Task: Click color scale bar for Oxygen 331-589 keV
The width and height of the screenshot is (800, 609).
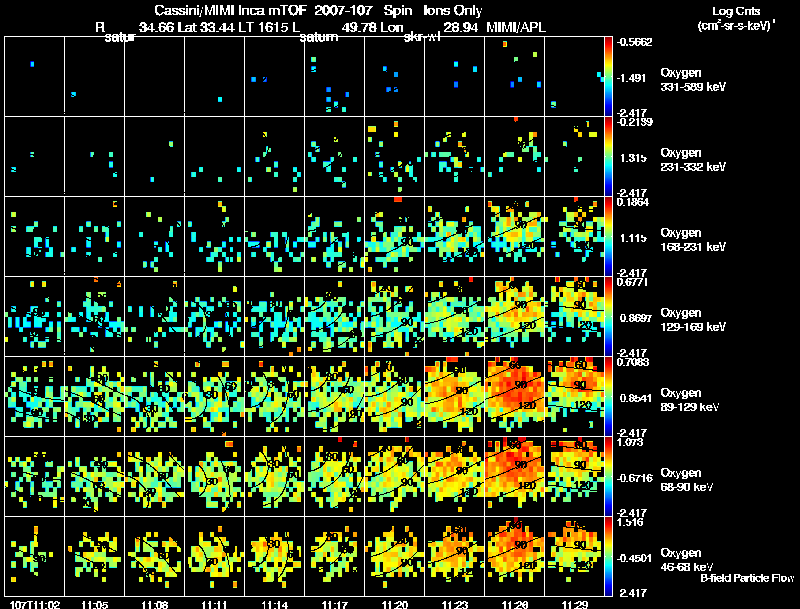Action: click(608, 77)
